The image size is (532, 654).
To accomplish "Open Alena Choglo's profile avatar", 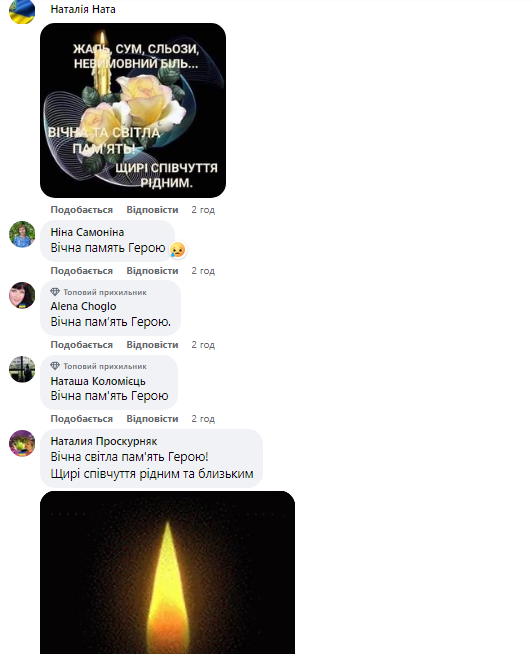I will [x=22, y=295].
